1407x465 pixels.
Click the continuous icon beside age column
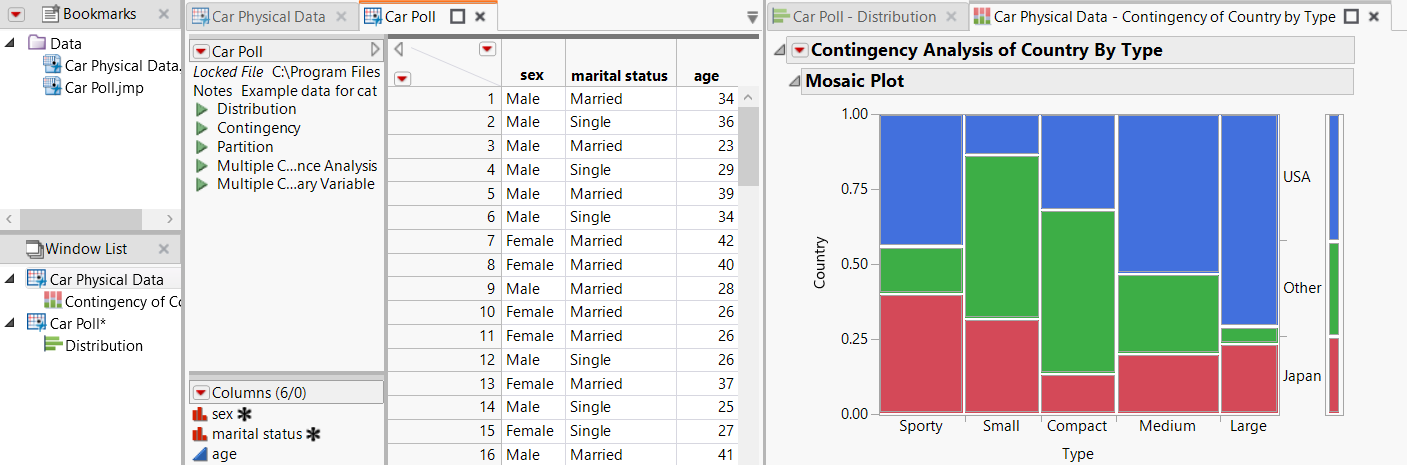tap(200, 454)
